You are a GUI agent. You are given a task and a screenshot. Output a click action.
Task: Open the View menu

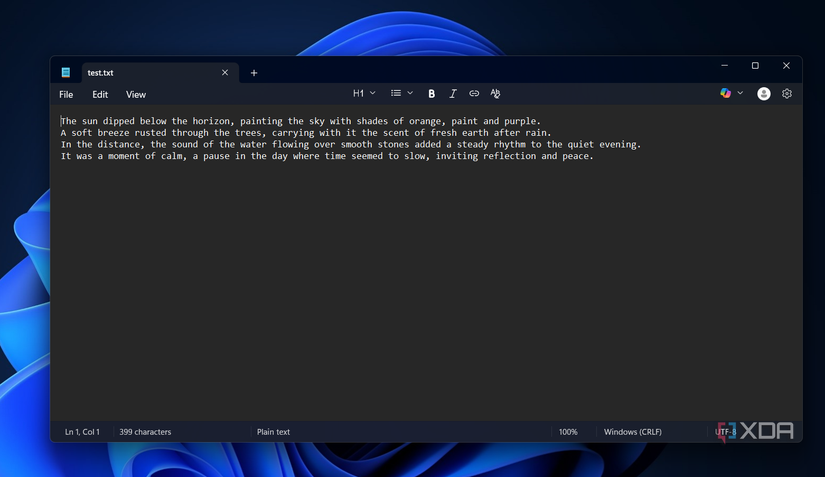[x=136, y=95]
